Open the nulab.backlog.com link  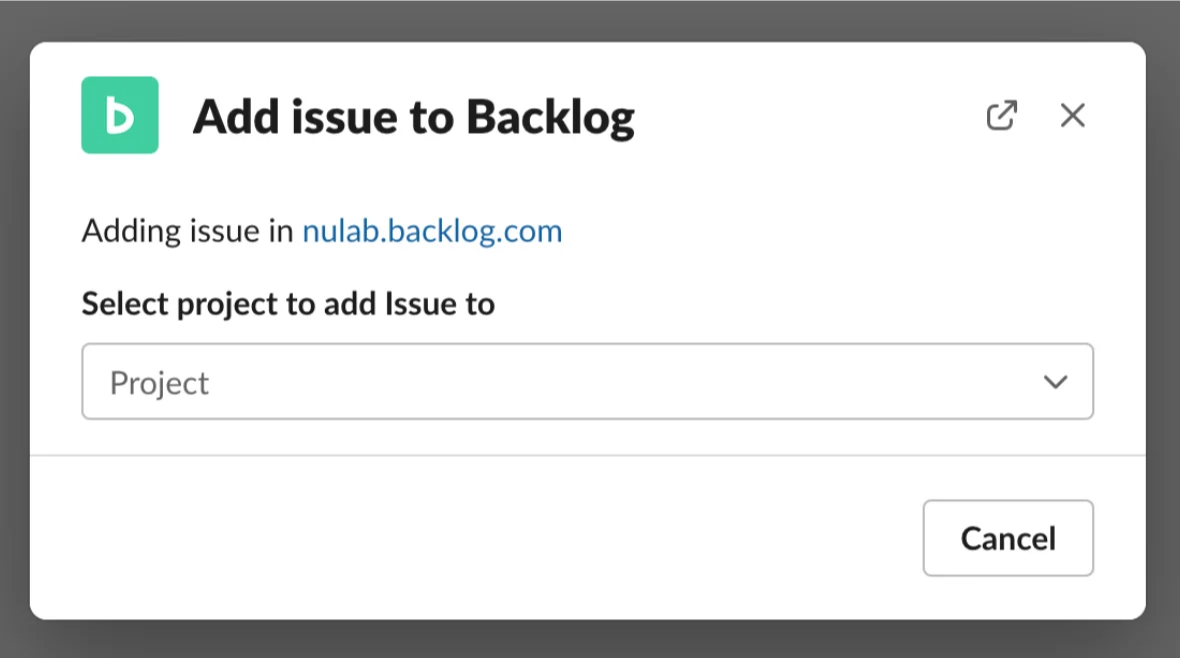pyautogui.click(x=432, y=231)
